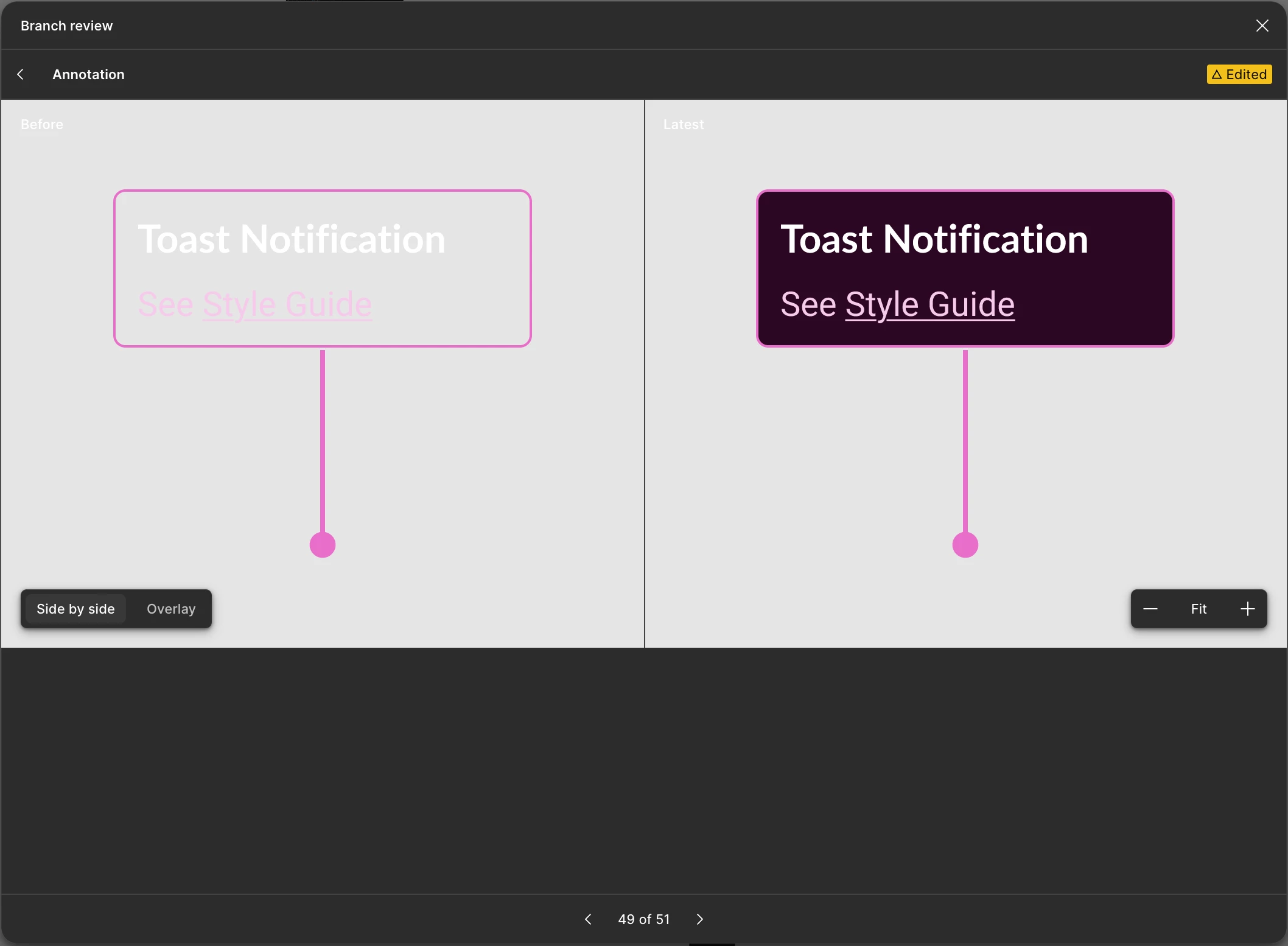Click pink annotation dot in Before panel
This screenshot has width=1288, height=946.
pyautogui.click(x=323, y=545)
